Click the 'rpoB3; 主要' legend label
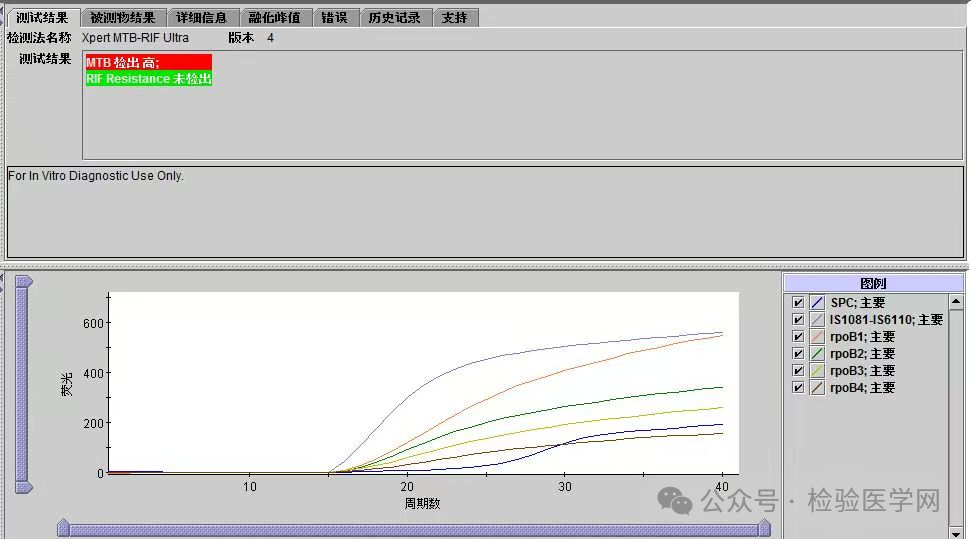The height and width of the screenshot is (539, 971). pyautogui.click(x=863, y=371)
